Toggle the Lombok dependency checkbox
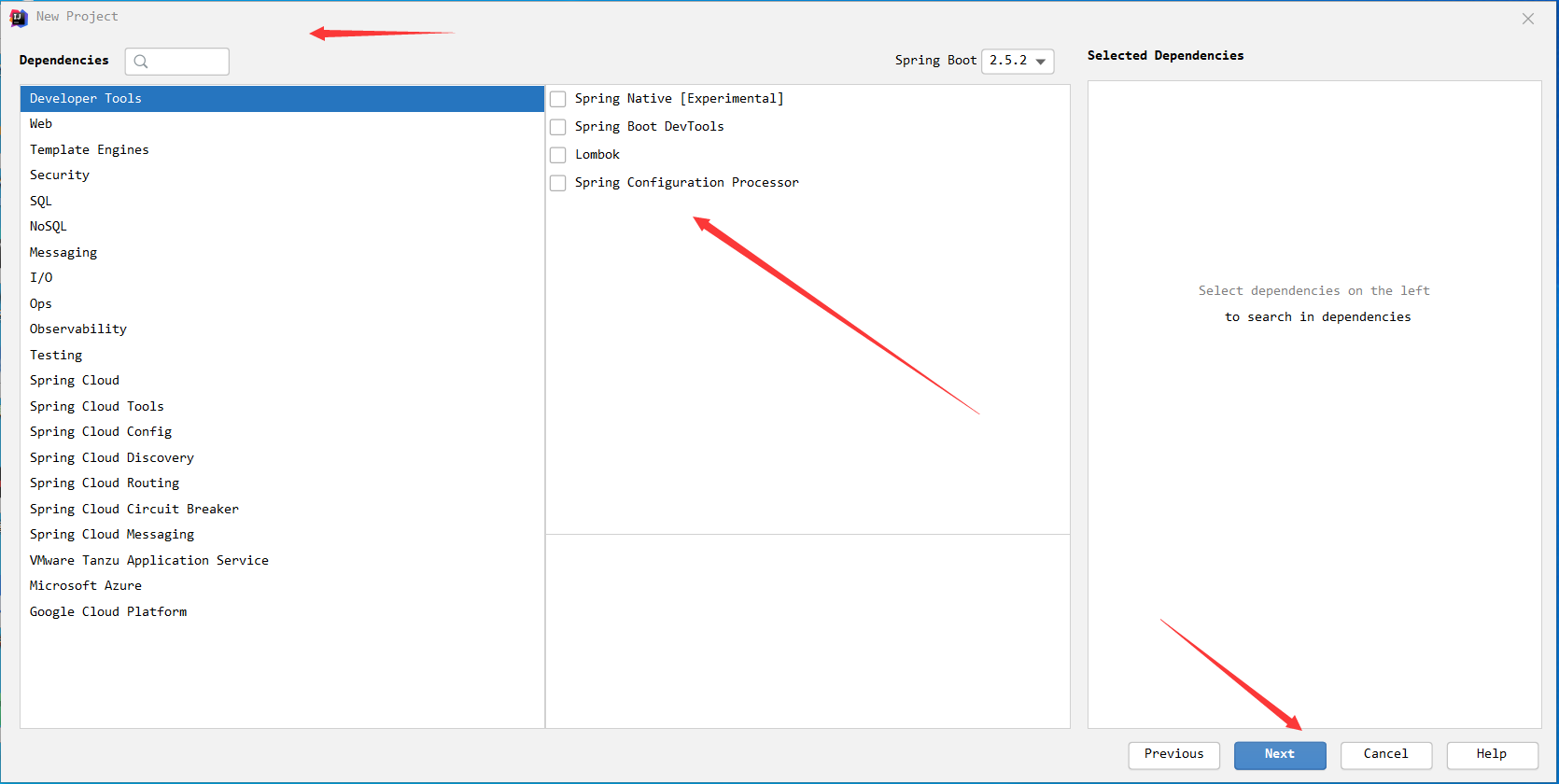 (558, 155)
